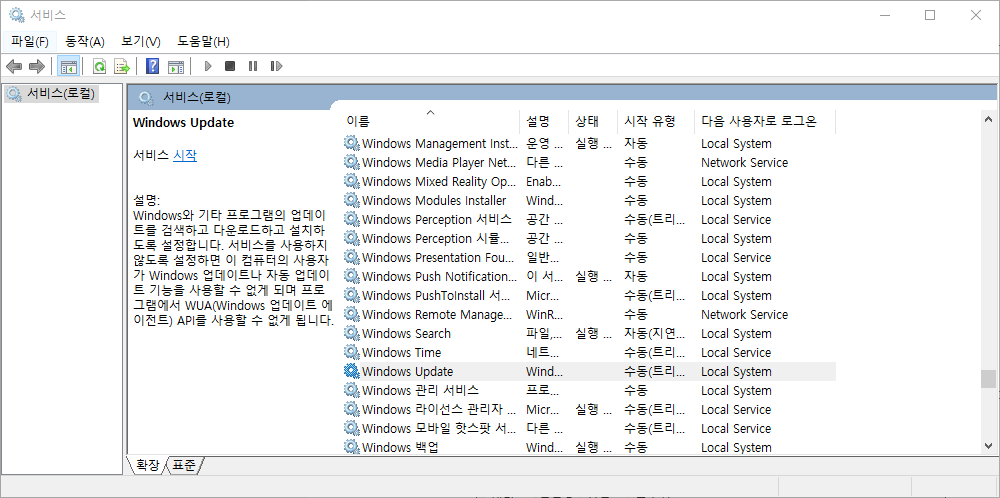Sort by the 상태 column header
This screenshot has height=498, width=1000.
(592, 121)
